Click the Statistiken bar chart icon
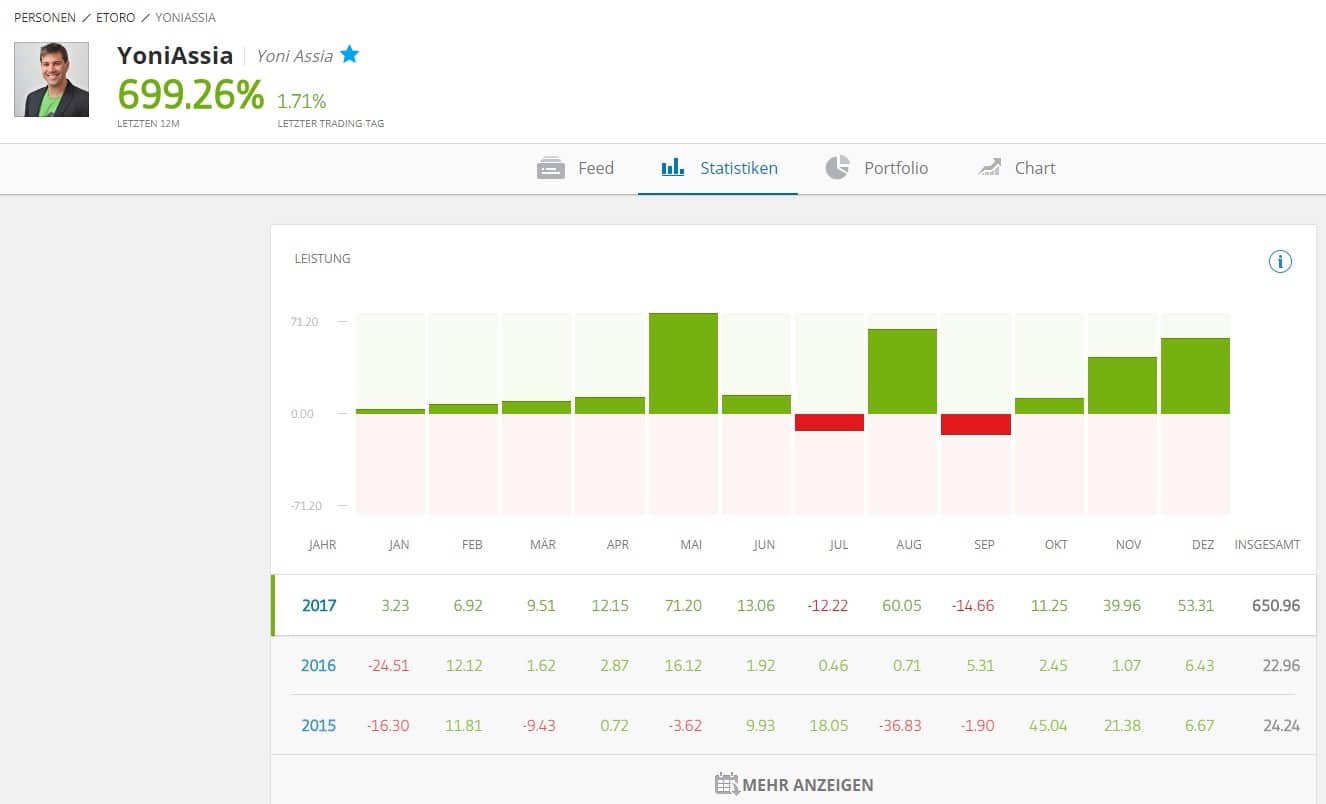This screenshot has width=1326, height=804. (x=673, y=168)
